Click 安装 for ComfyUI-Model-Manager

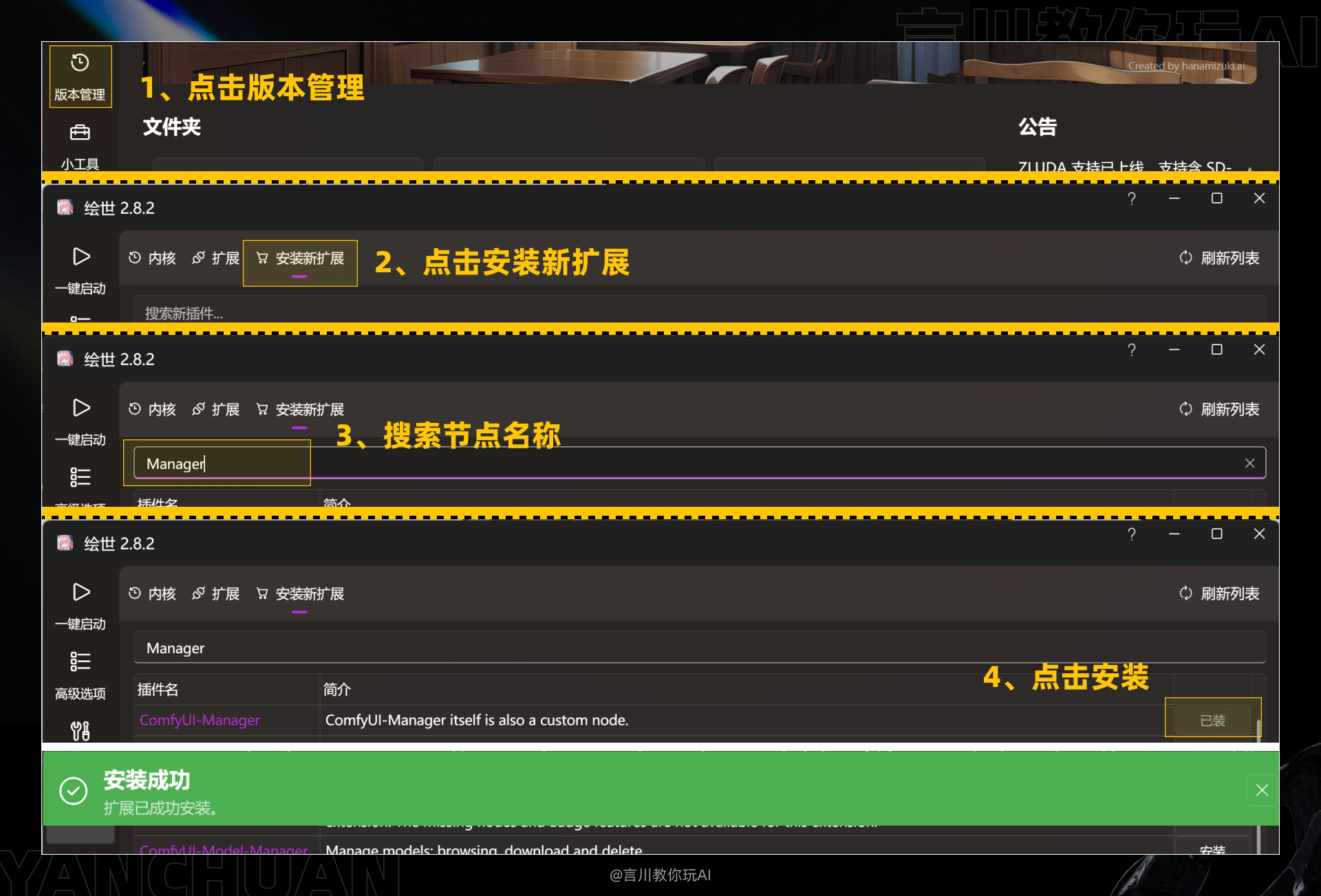tap(1213, 851)
